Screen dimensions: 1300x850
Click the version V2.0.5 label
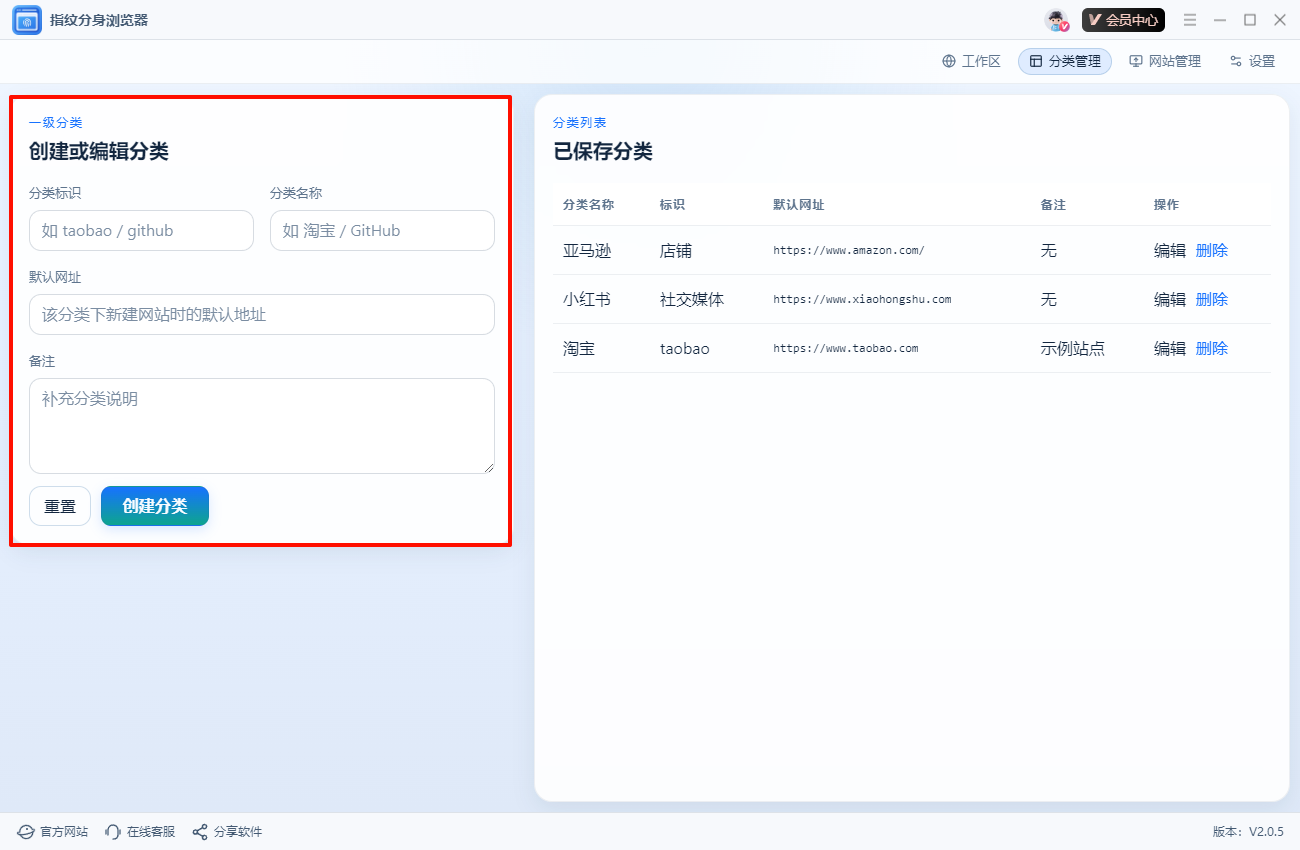click(x=1248, y=831)
